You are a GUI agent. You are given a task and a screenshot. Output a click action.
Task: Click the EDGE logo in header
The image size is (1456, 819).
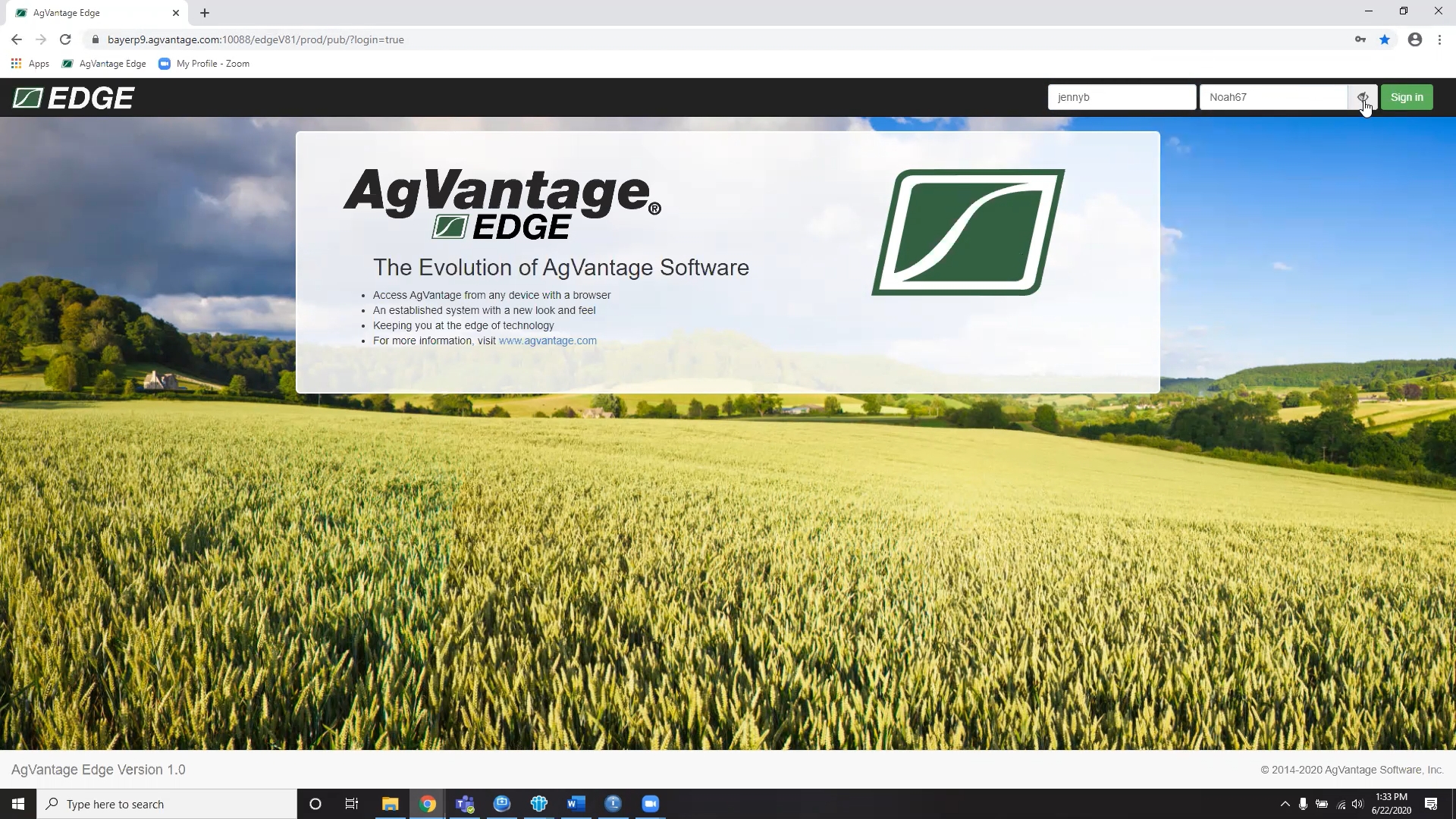click(x=74, y=98)
